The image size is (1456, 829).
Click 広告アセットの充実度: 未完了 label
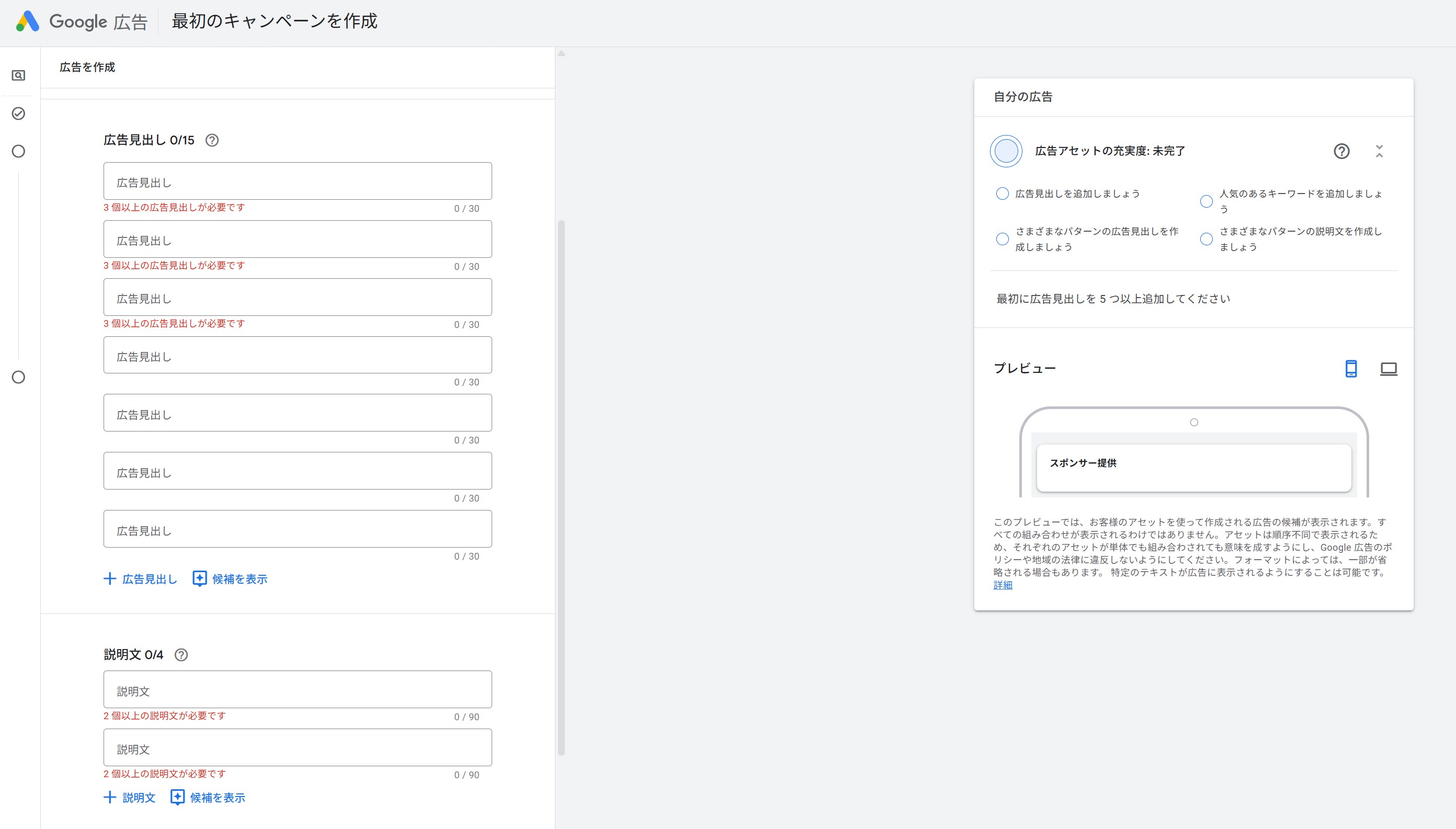point(1110,151)
